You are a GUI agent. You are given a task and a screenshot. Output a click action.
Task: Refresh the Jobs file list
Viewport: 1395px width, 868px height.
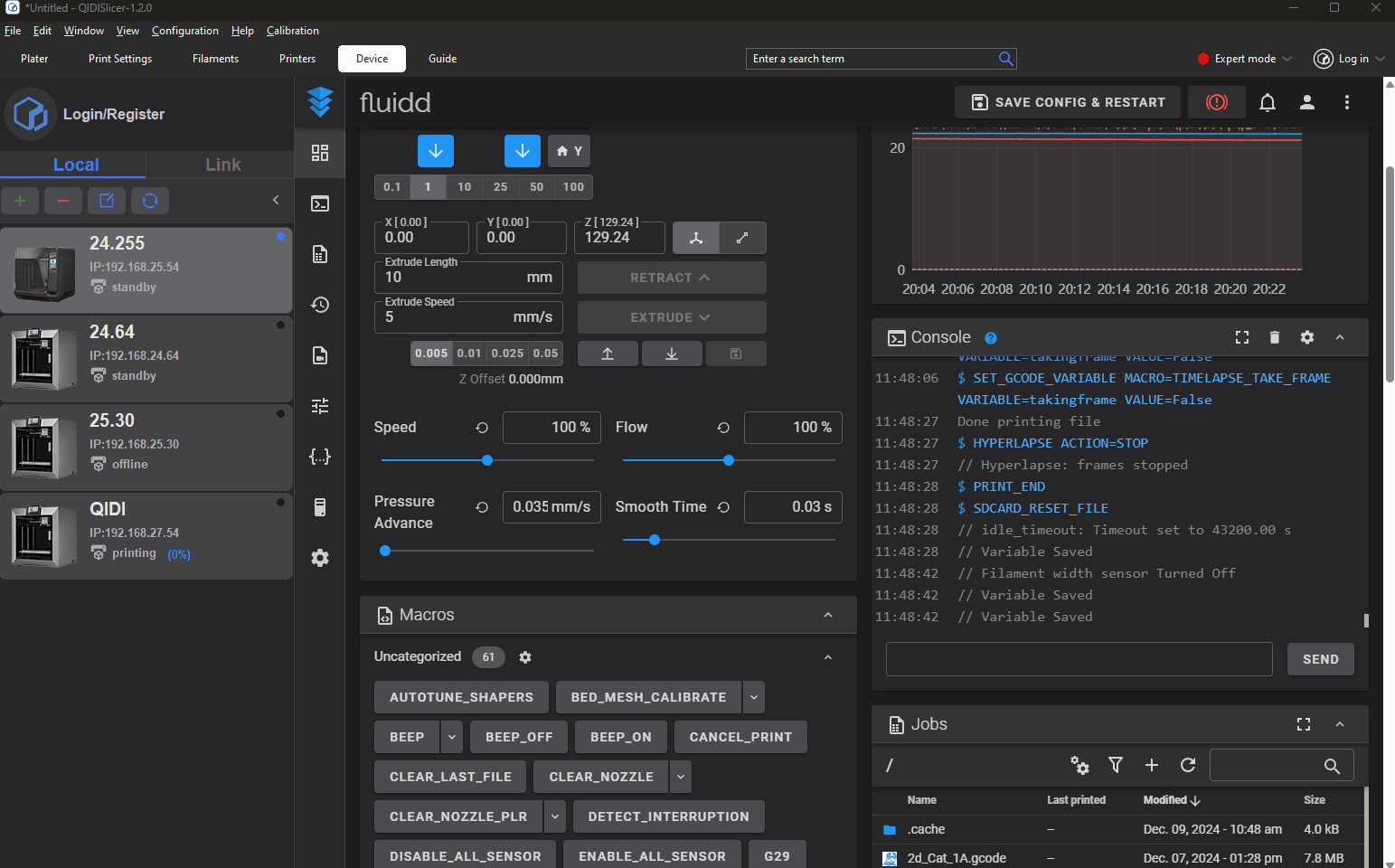coord(1188,765)
